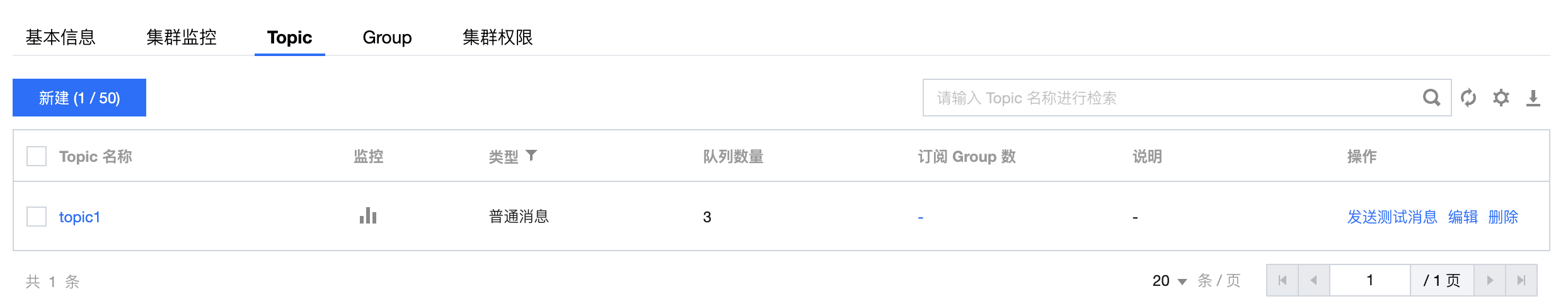This screenshot has height=306, width=1568.
Task: Go to previous page arrow
Action: tap(1314, 280)
